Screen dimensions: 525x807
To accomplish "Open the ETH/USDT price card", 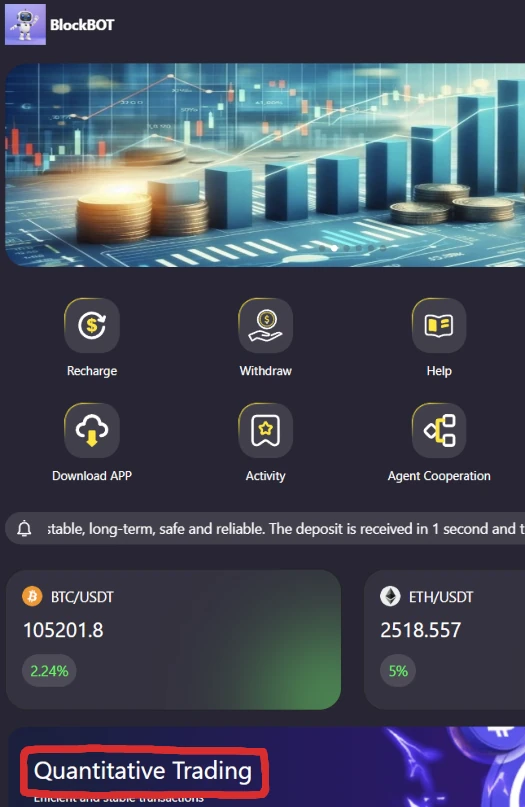I will click(x=444, y=640).
